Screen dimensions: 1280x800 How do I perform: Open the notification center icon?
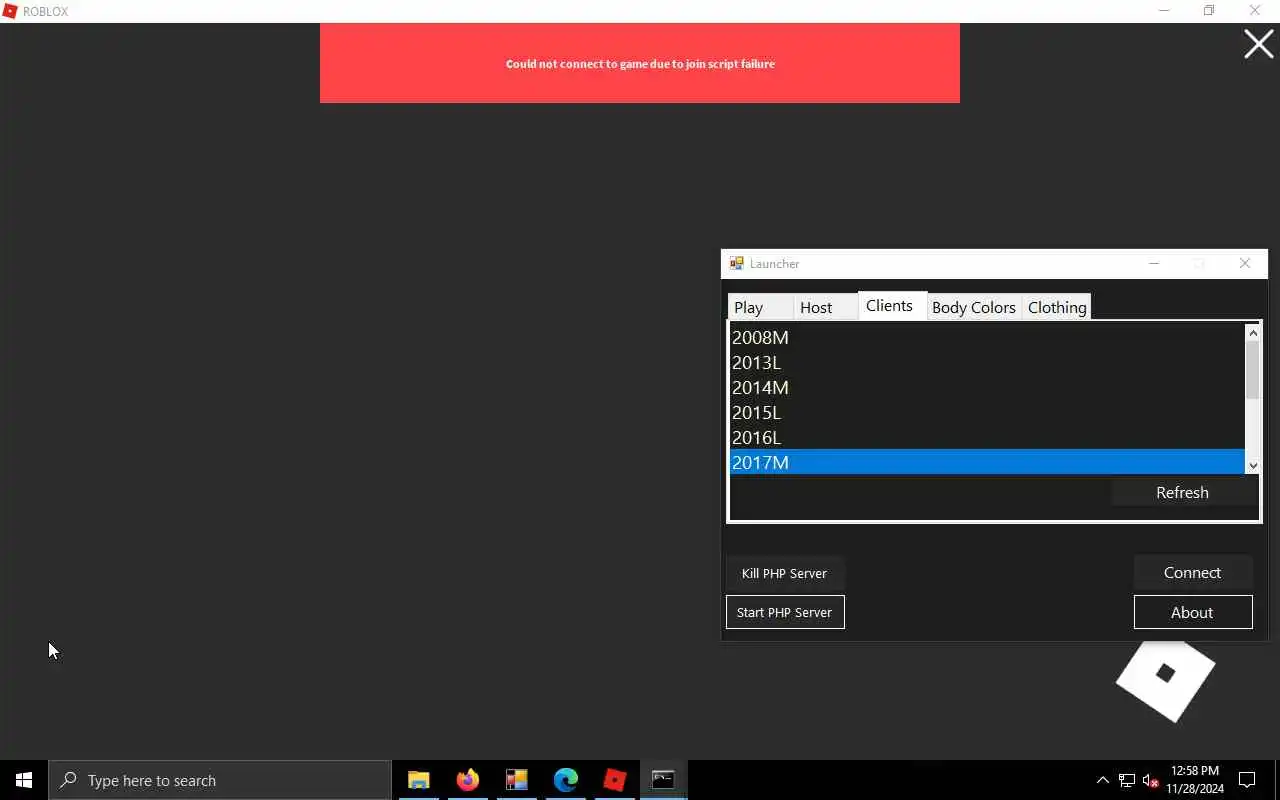pyautogui.click(x=1247, y=780)
